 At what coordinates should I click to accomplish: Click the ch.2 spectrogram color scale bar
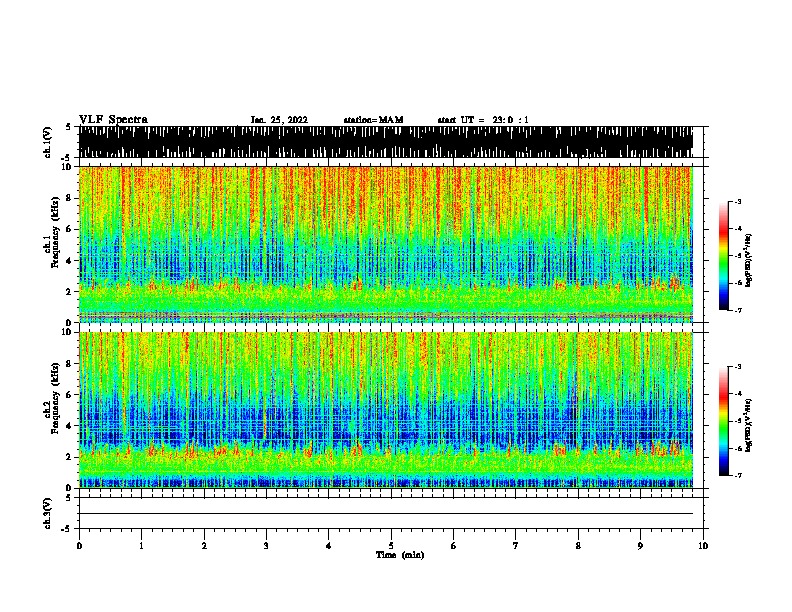(724, 421)
